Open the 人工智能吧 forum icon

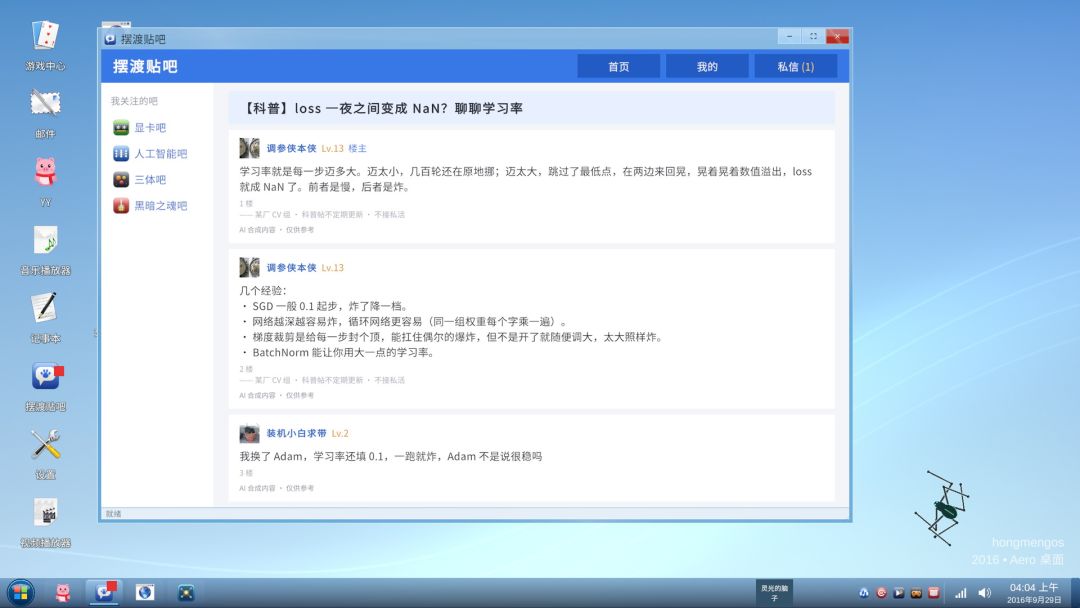click(121, 154)
